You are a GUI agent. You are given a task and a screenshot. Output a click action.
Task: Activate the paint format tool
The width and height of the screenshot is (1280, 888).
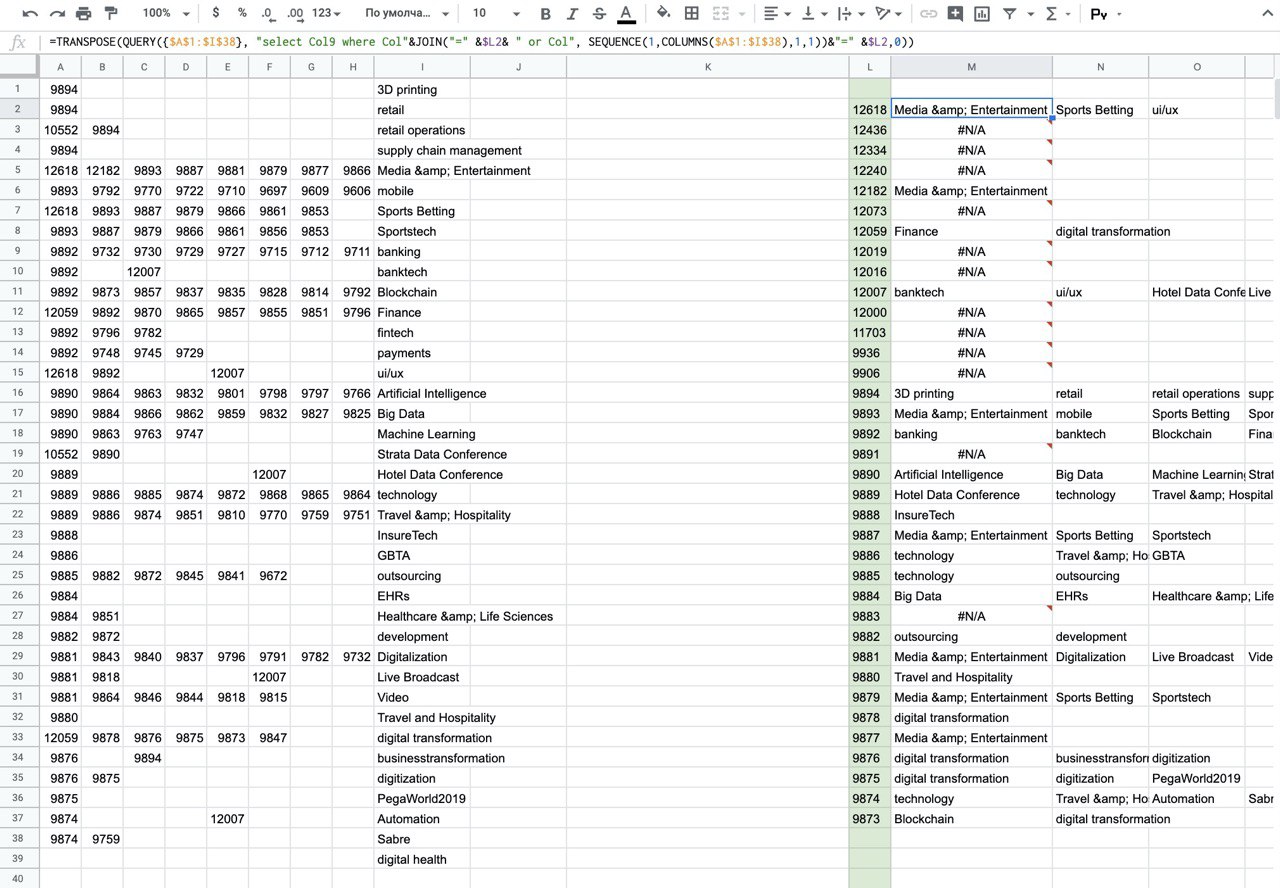pos(110,14)
